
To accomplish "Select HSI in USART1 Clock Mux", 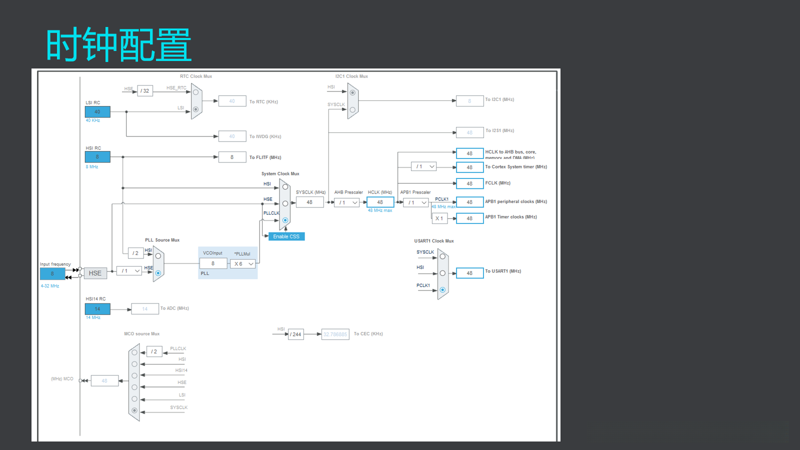I will [442, 273].
